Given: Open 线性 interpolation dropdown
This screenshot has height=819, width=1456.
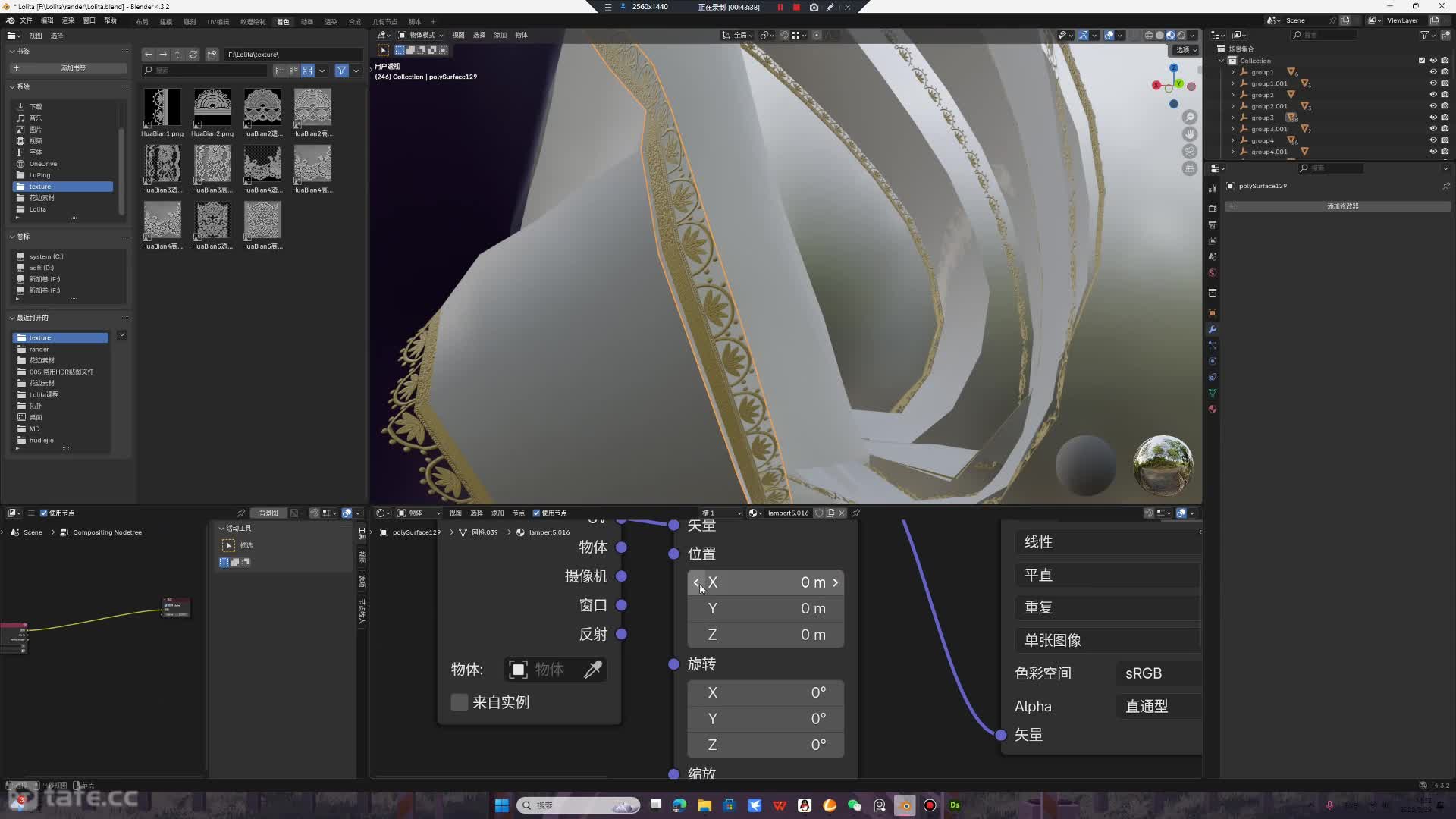Looking at the screenshot, I should coord(1108,542).
